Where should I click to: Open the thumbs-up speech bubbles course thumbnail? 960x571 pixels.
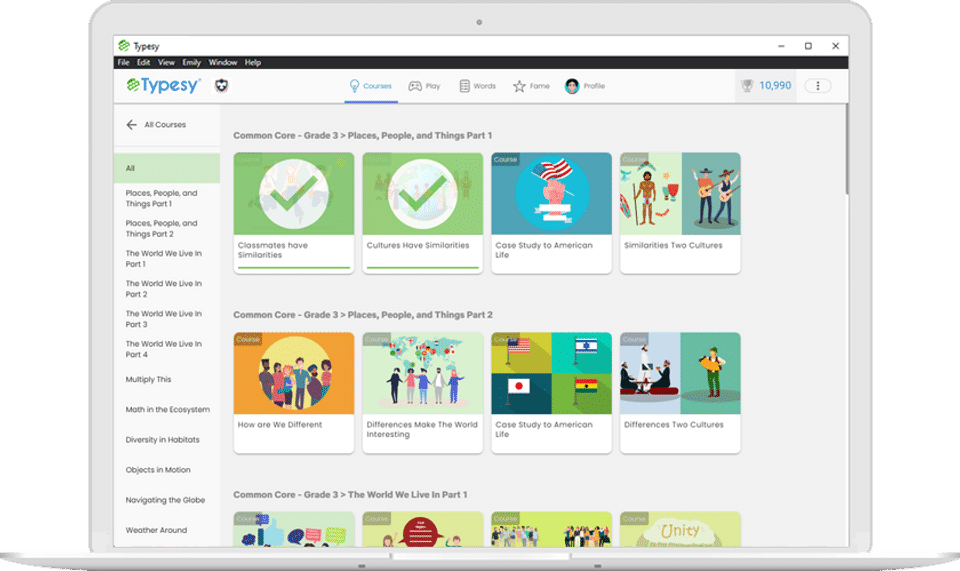pyautogui.click(x=294, y=529)
